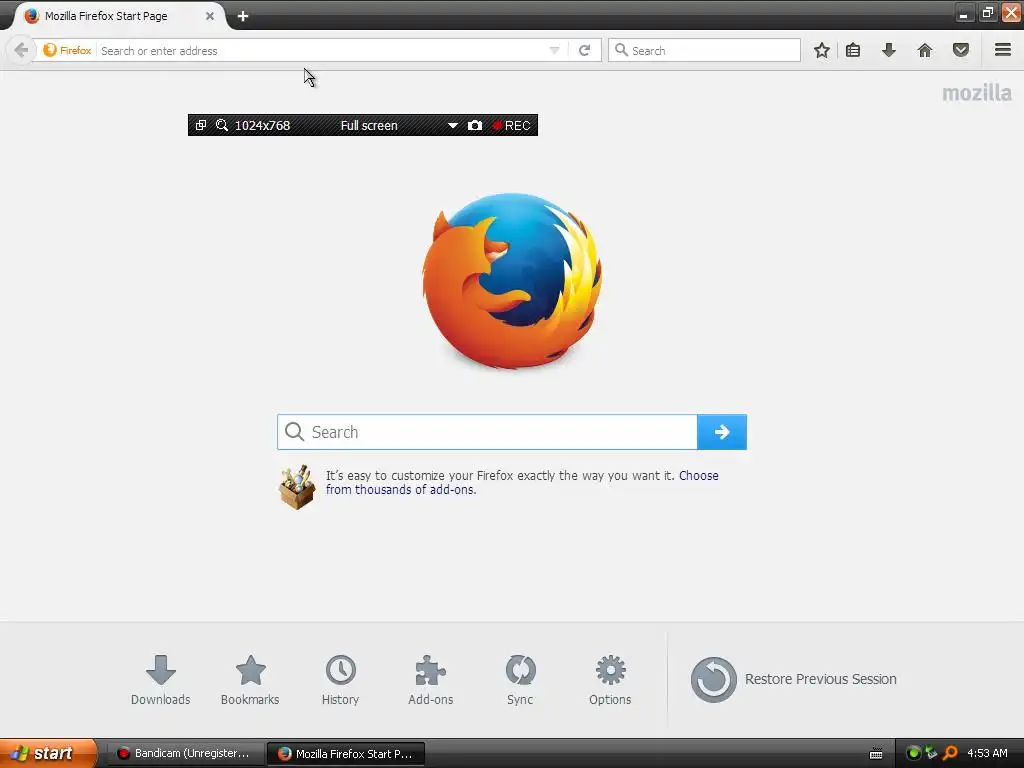Open Add-ons from the start page launcher
Viewport: 1024px width, 768px height.
(430, 680)
